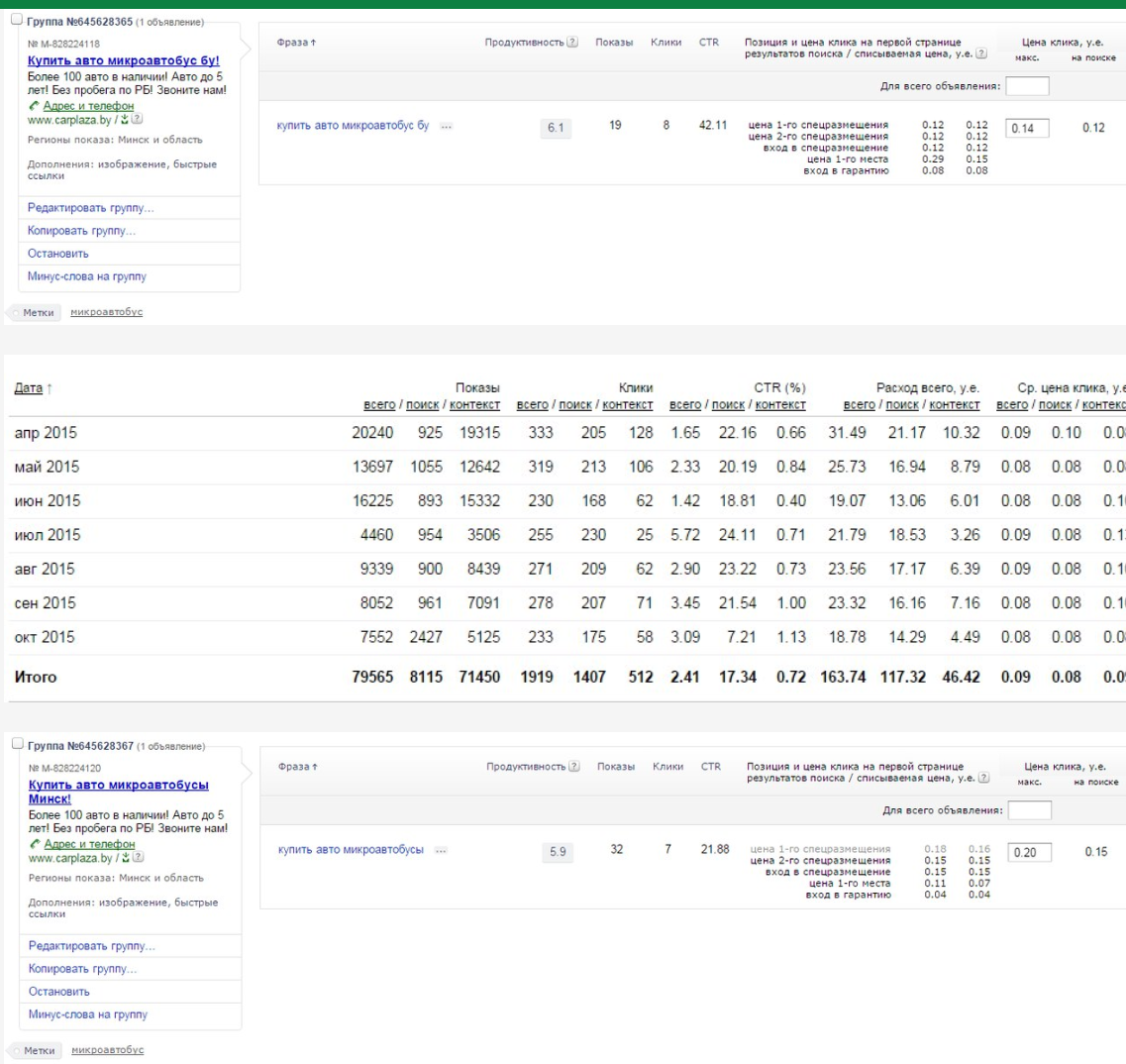Click 'Остановить' under ad M-828224118
Viewport: 1126px width, 1064px height.
58,254
